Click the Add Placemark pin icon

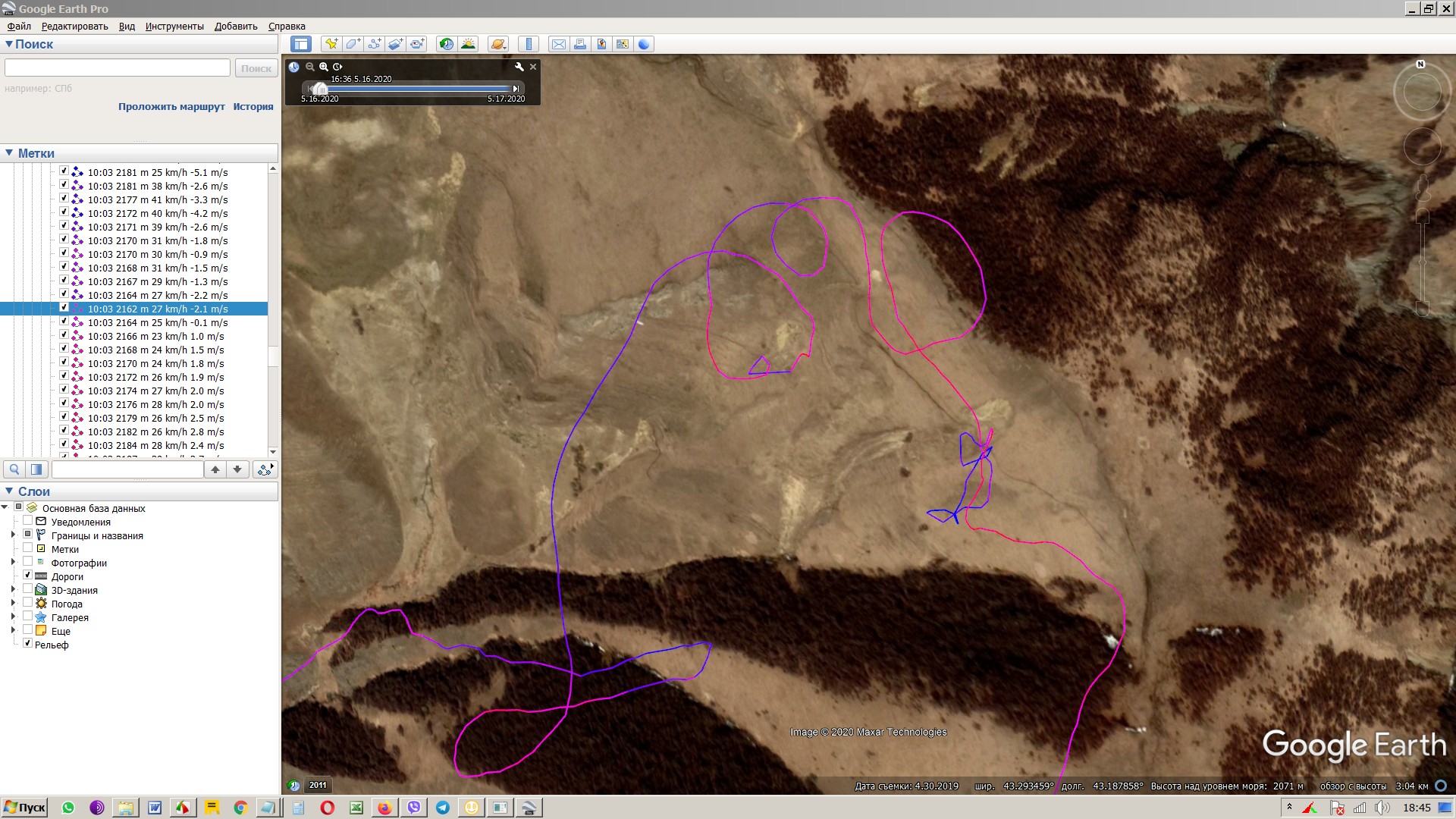331,44
